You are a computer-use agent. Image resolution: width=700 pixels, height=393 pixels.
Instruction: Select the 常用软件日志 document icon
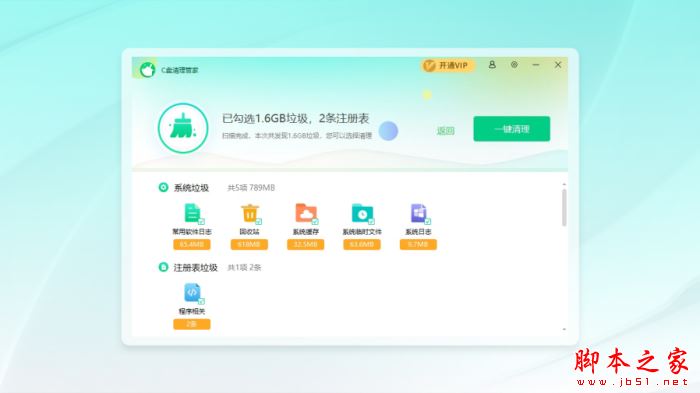point(192,213)
